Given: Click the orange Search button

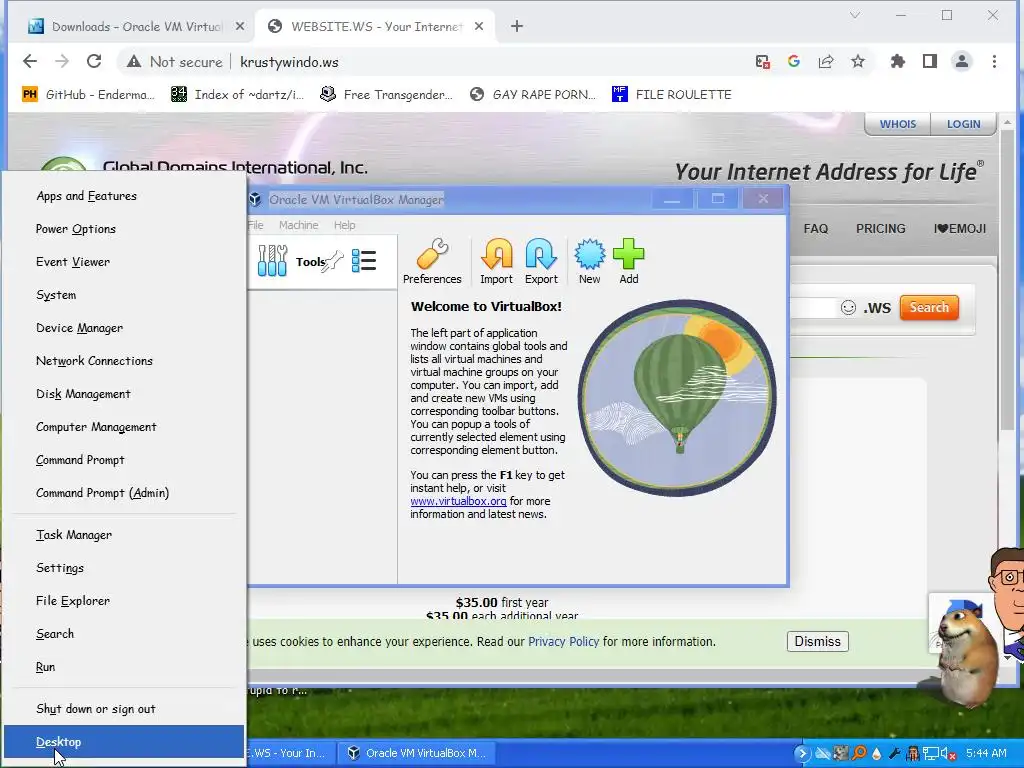Looking at the screenshot, I should [x=929, y=308].
